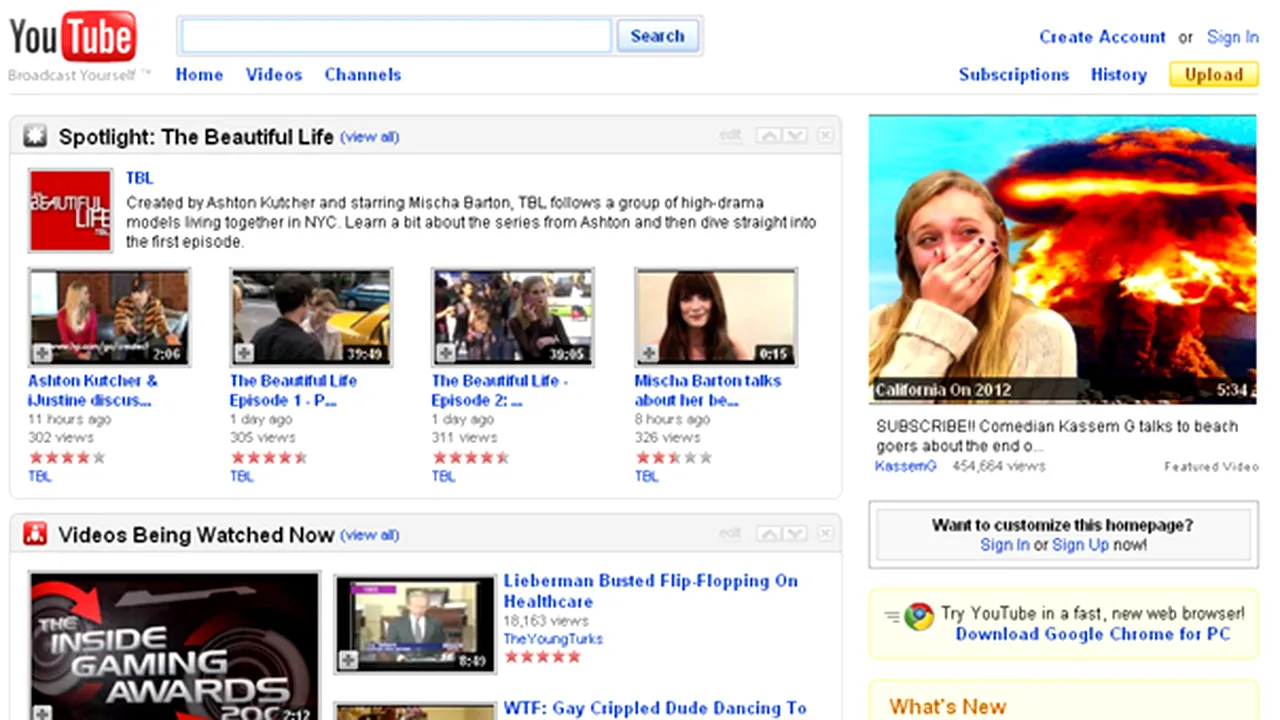Add the Mischa Barton video to queue
Screen dimensions: 1280x720
point(649,353)
